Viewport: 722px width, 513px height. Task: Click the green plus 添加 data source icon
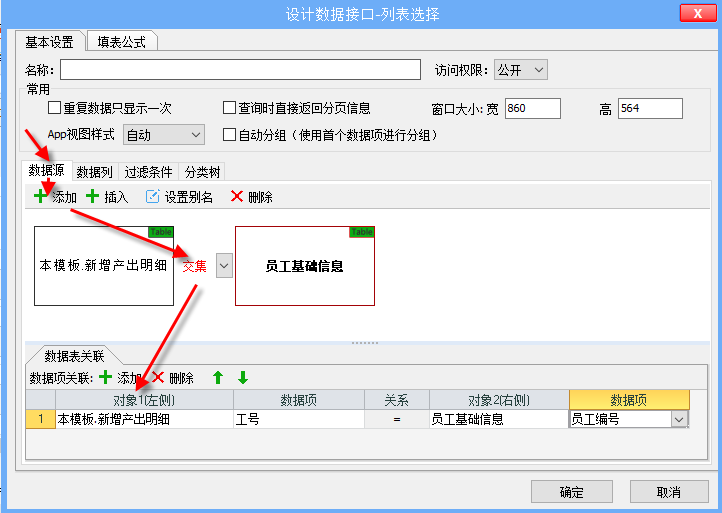[40, 196]
